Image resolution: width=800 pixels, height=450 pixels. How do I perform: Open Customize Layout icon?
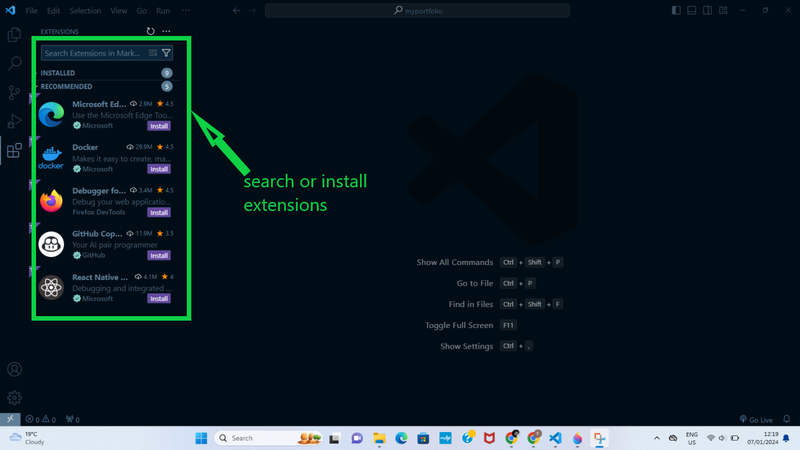coord(723,10)
